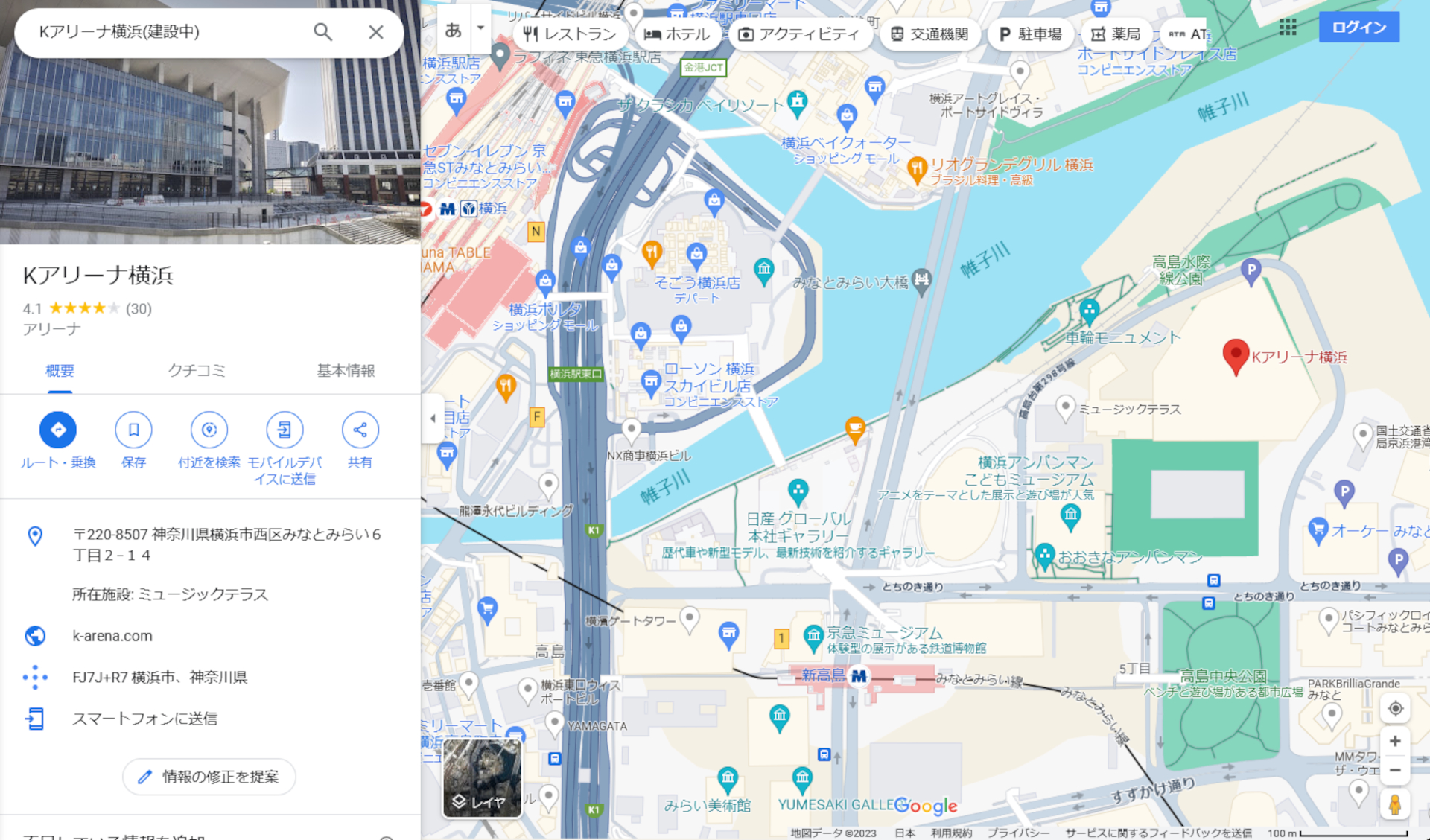Switch to the クチコミ tab
Image resolution: width=1430 pixels, height=840 pixels.
[197, 370]
